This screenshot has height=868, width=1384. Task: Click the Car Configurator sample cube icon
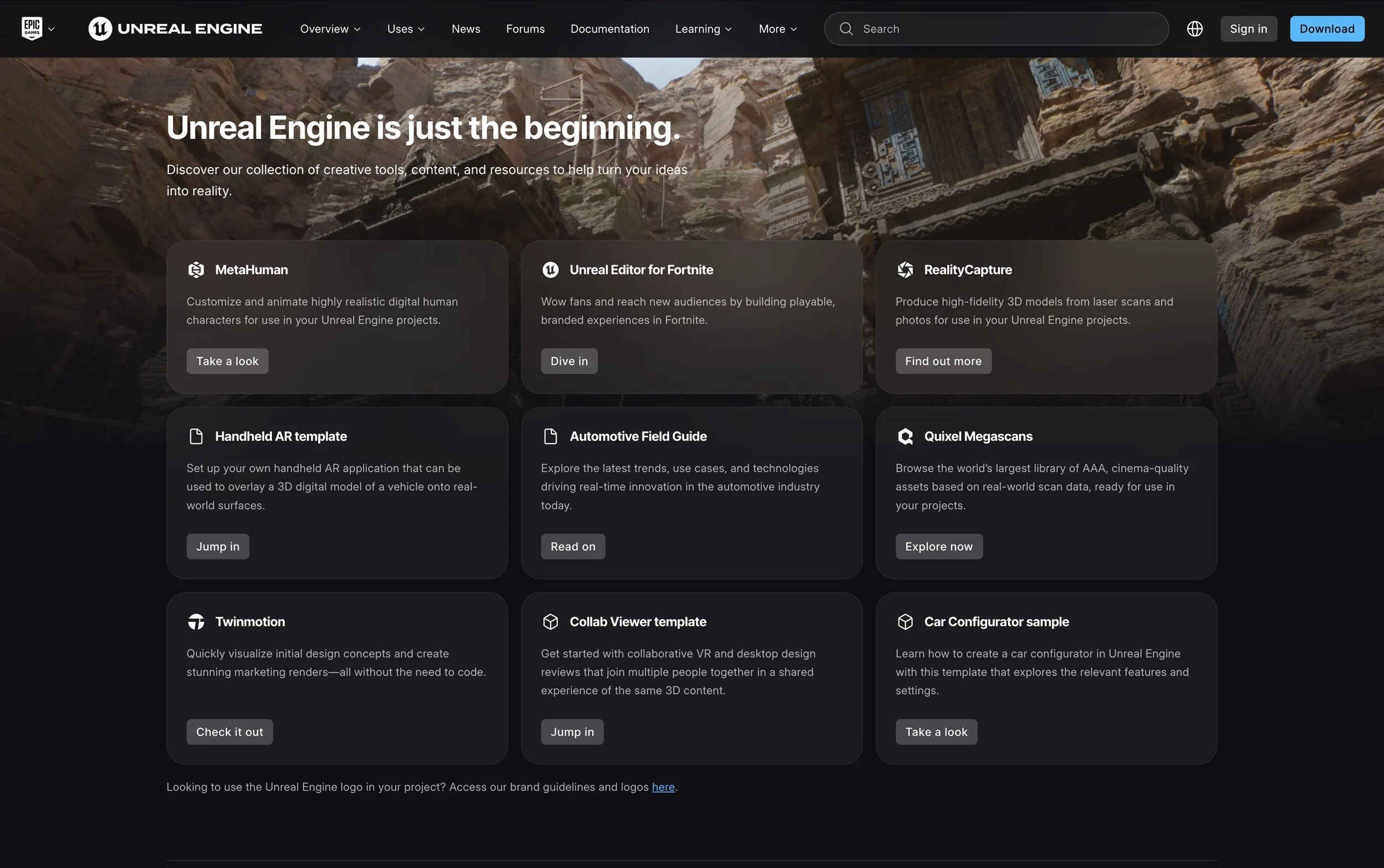coord(905,622)
